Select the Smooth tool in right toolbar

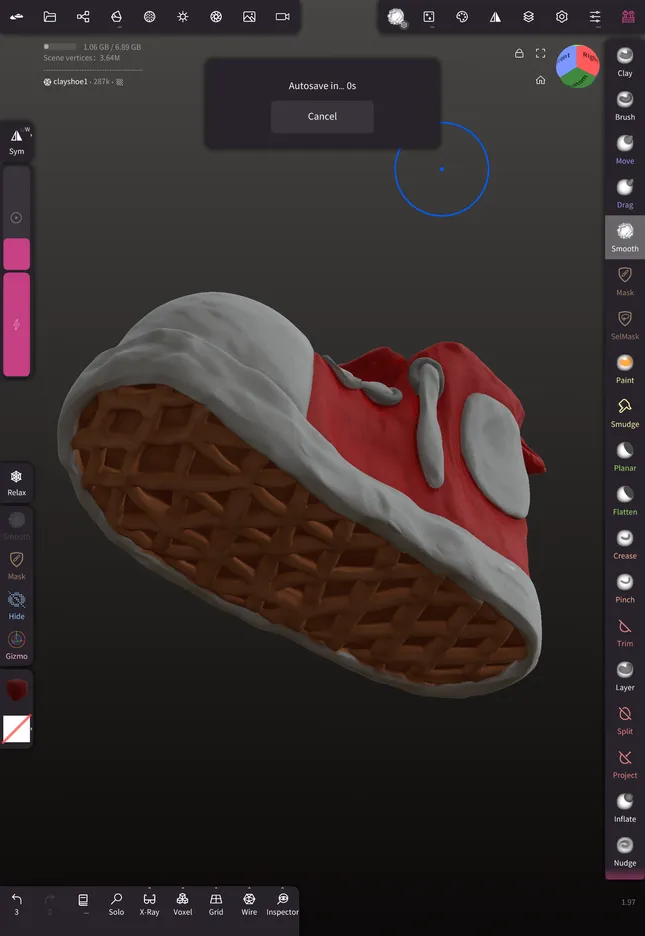pos(625,237)
